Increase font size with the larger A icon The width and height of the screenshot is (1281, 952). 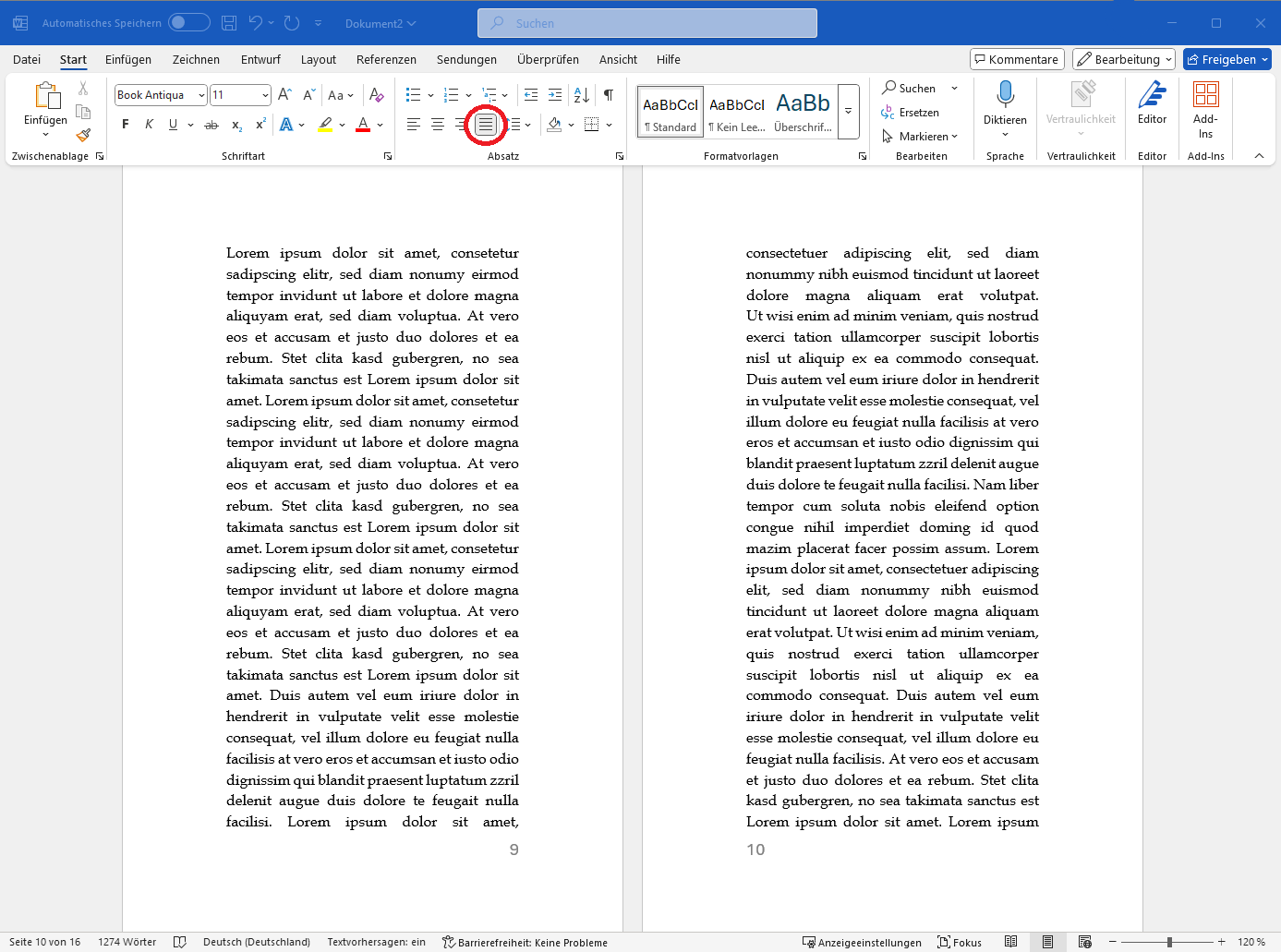pos(284,95)
